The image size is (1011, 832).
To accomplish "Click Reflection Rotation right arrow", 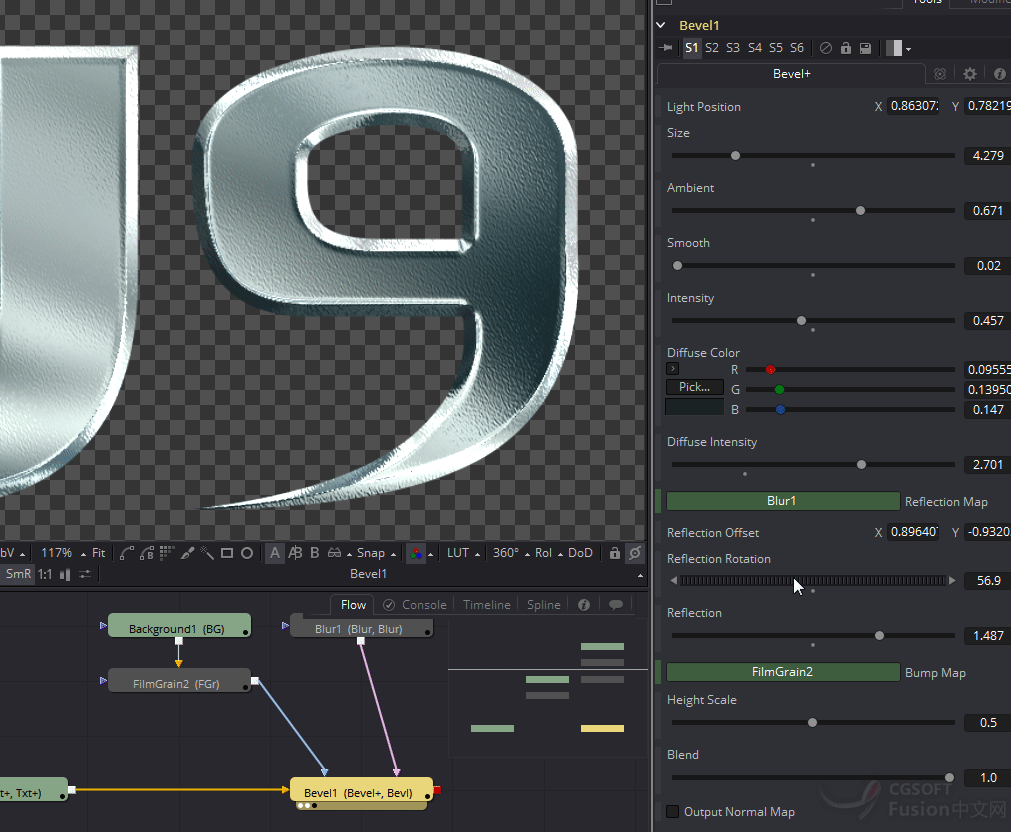I will pyautogui.click(x=952, y=580).
